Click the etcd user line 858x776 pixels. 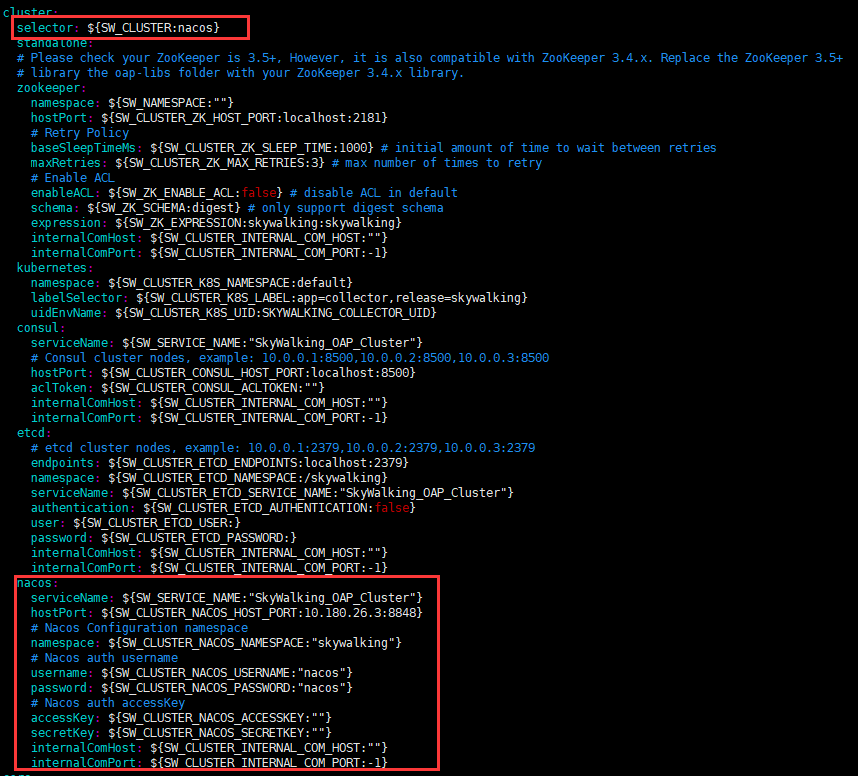(x=136, y=523)
